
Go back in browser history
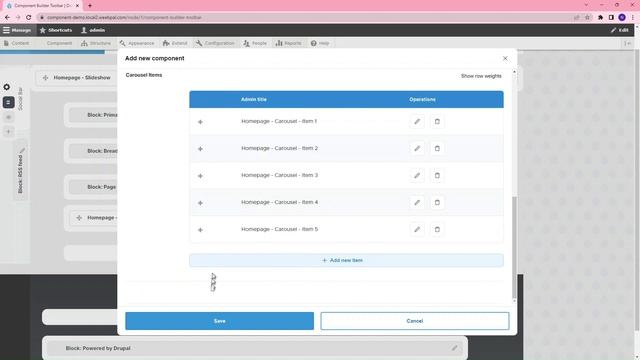[7, 18]
